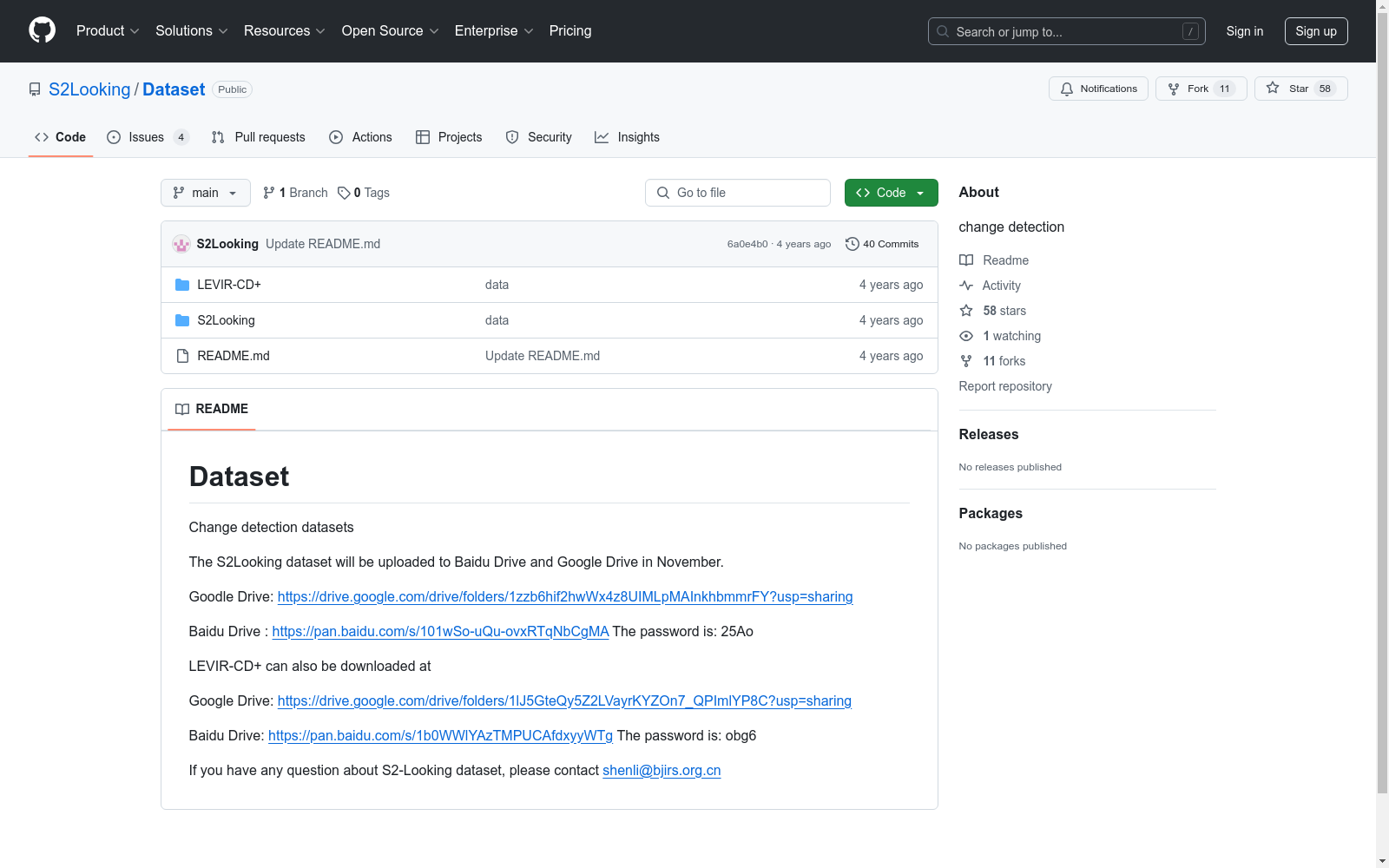Open the Releases section heading link

tap(989, 434)
